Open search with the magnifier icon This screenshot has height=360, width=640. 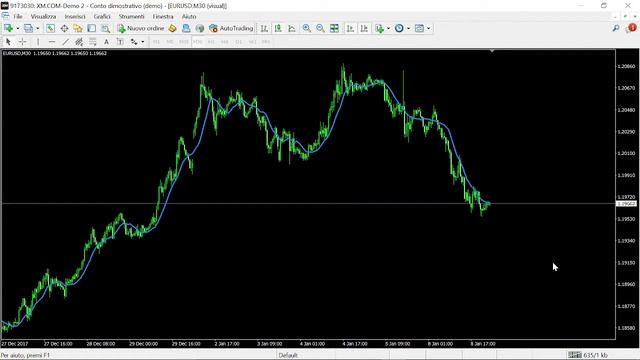[x=616, y=28]
